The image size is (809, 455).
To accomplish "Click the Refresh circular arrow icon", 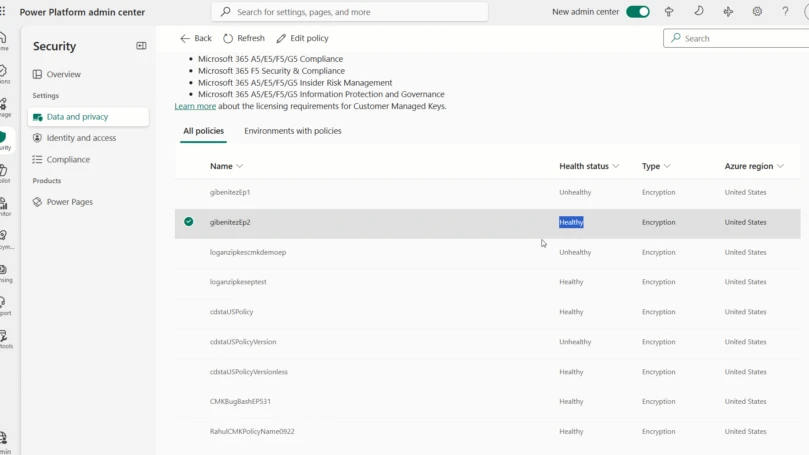I will [228, 38].
